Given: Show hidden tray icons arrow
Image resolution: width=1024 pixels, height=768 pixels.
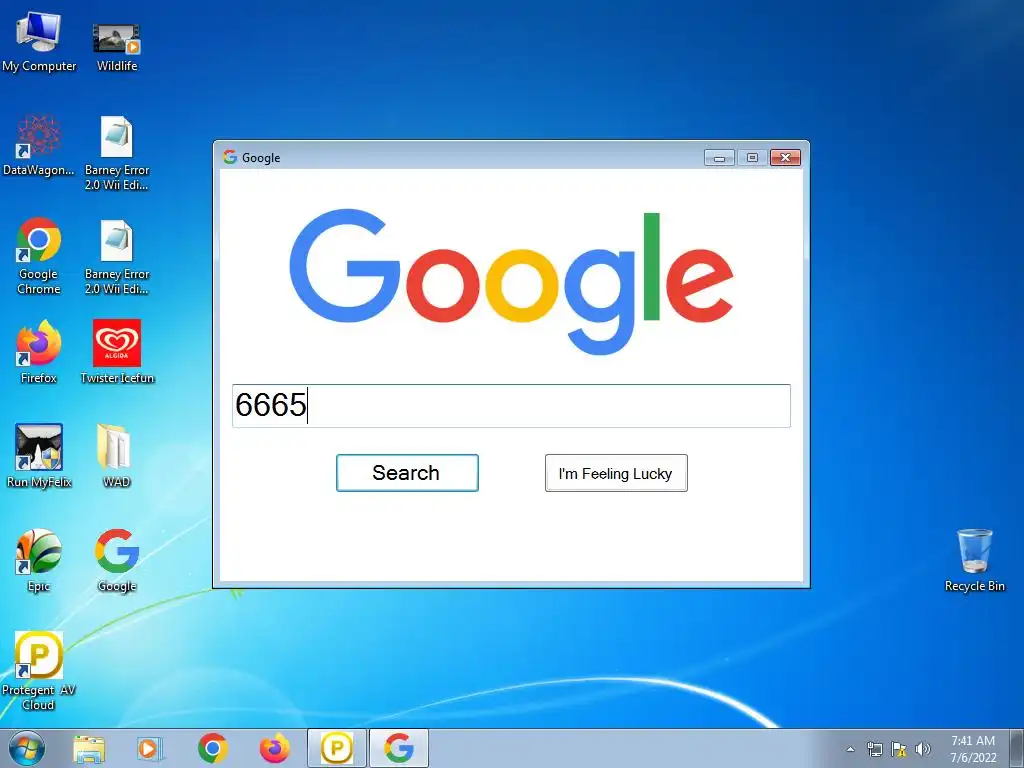Looking at the screenshot, I should 850,749.
